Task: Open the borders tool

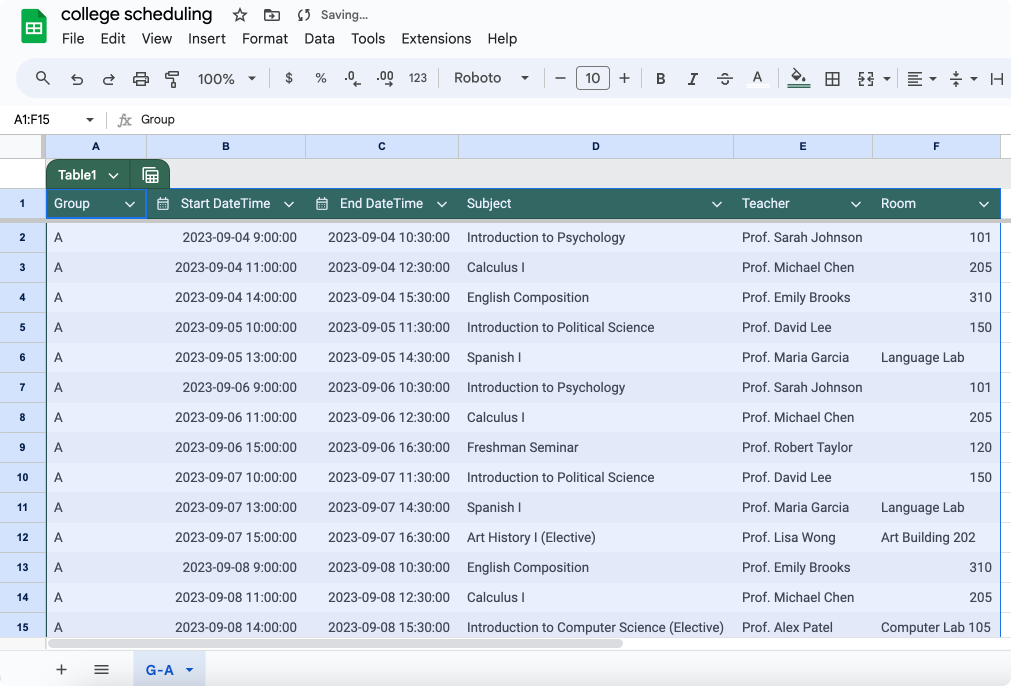Action: (832, 79)
